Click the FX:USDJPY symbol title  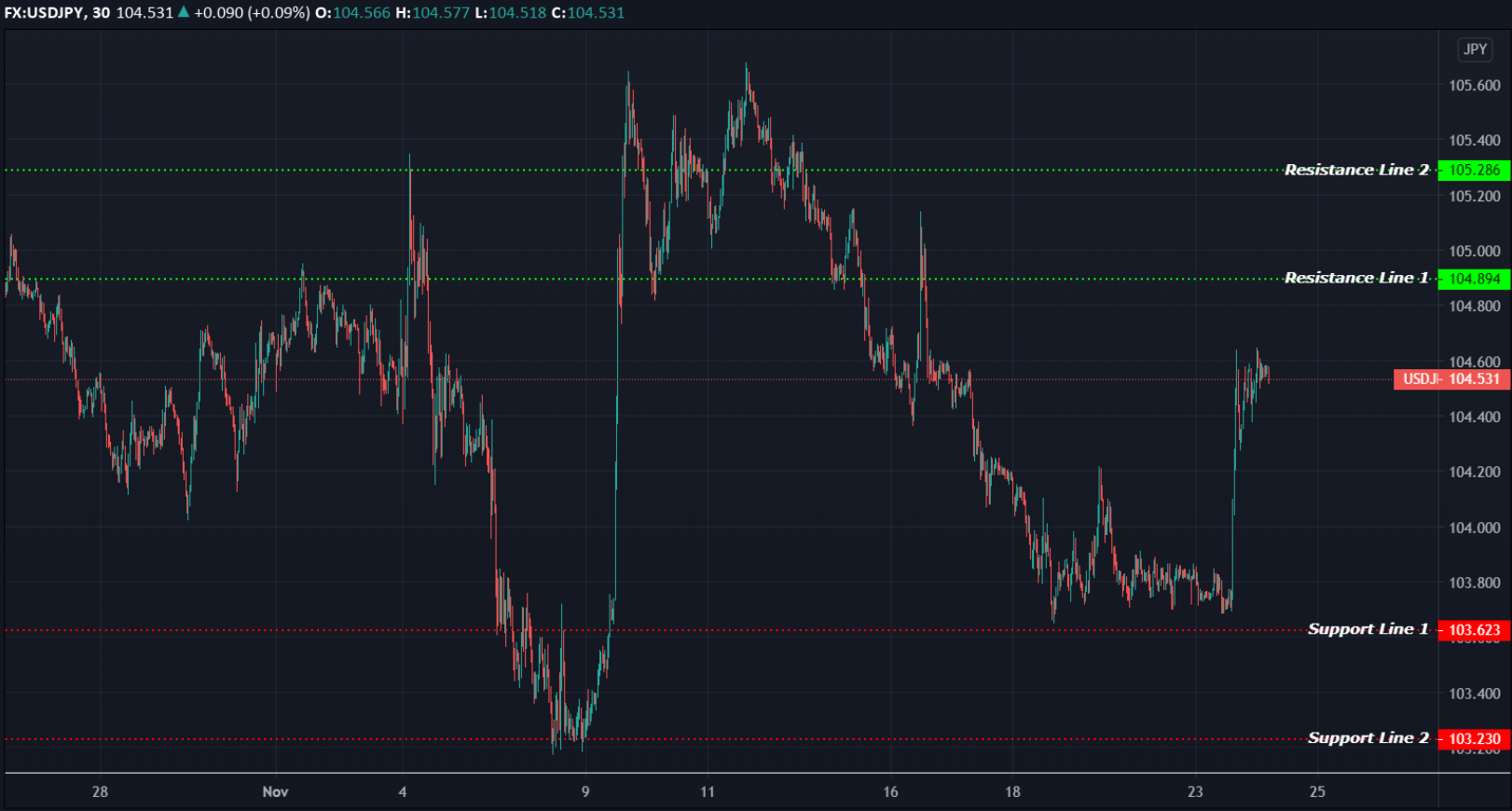point(44,13)
